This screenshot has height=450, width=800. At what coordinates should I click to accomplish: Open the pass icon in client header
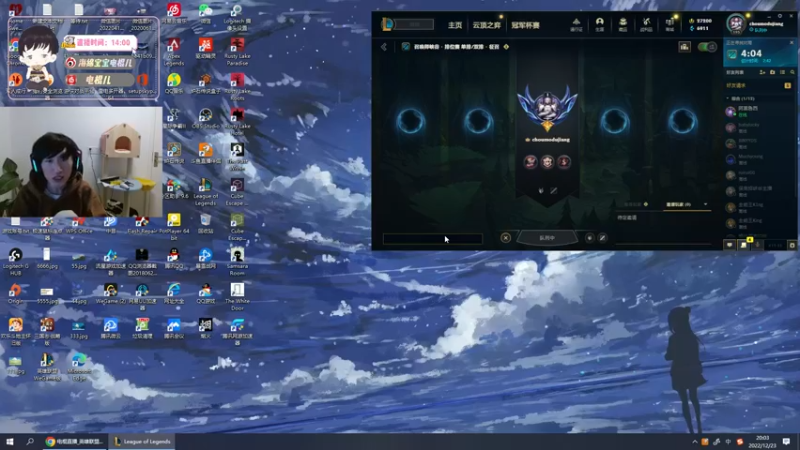coord(576,23)
